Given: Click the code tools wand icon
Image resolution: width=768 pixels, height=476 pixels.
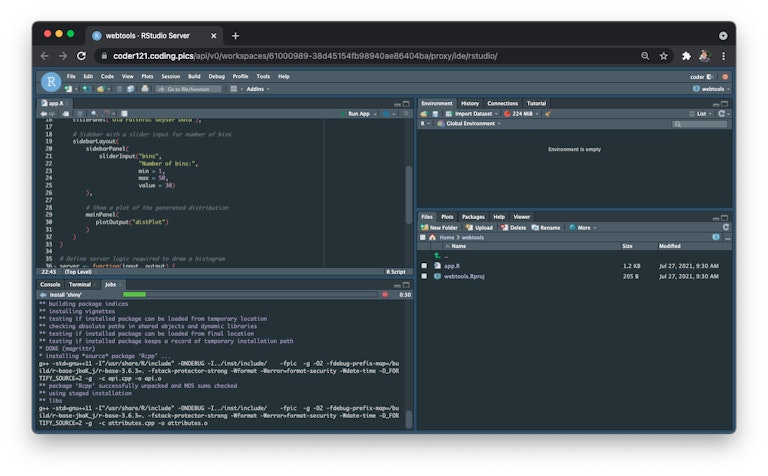Looking at the screenshot, I should (x=107, y=114).
